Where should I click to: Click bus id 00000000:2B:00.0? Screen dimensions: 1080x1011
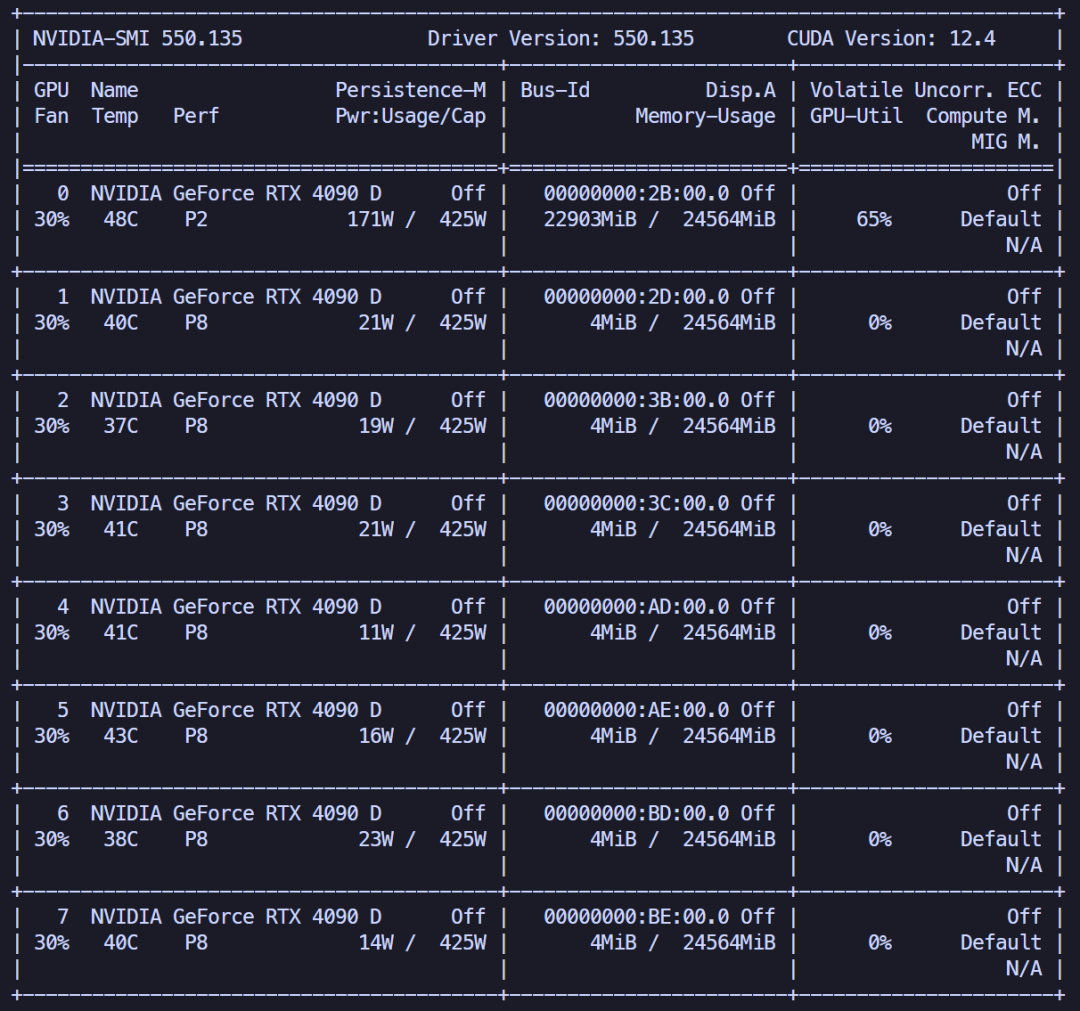(636, 194)
